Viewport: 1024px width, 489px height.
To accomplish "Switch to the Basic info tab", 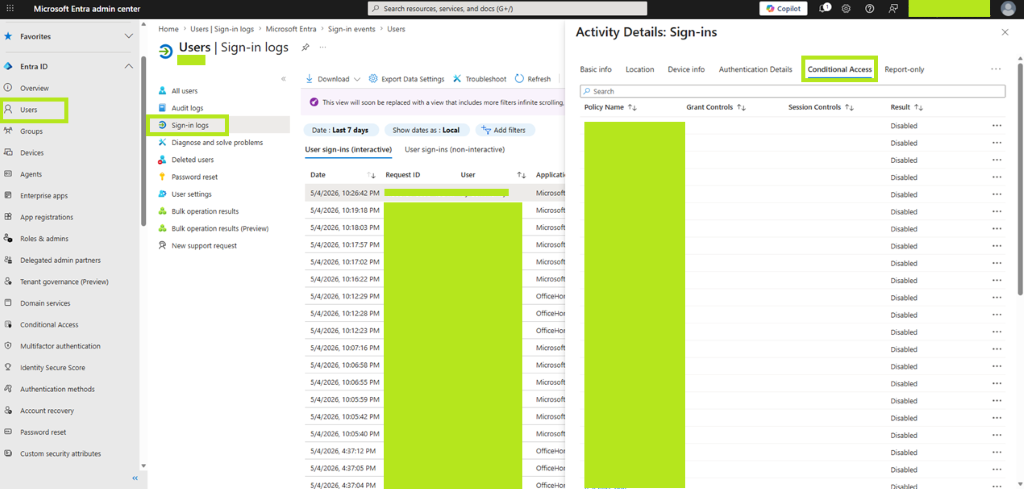I will pos(596,69).
